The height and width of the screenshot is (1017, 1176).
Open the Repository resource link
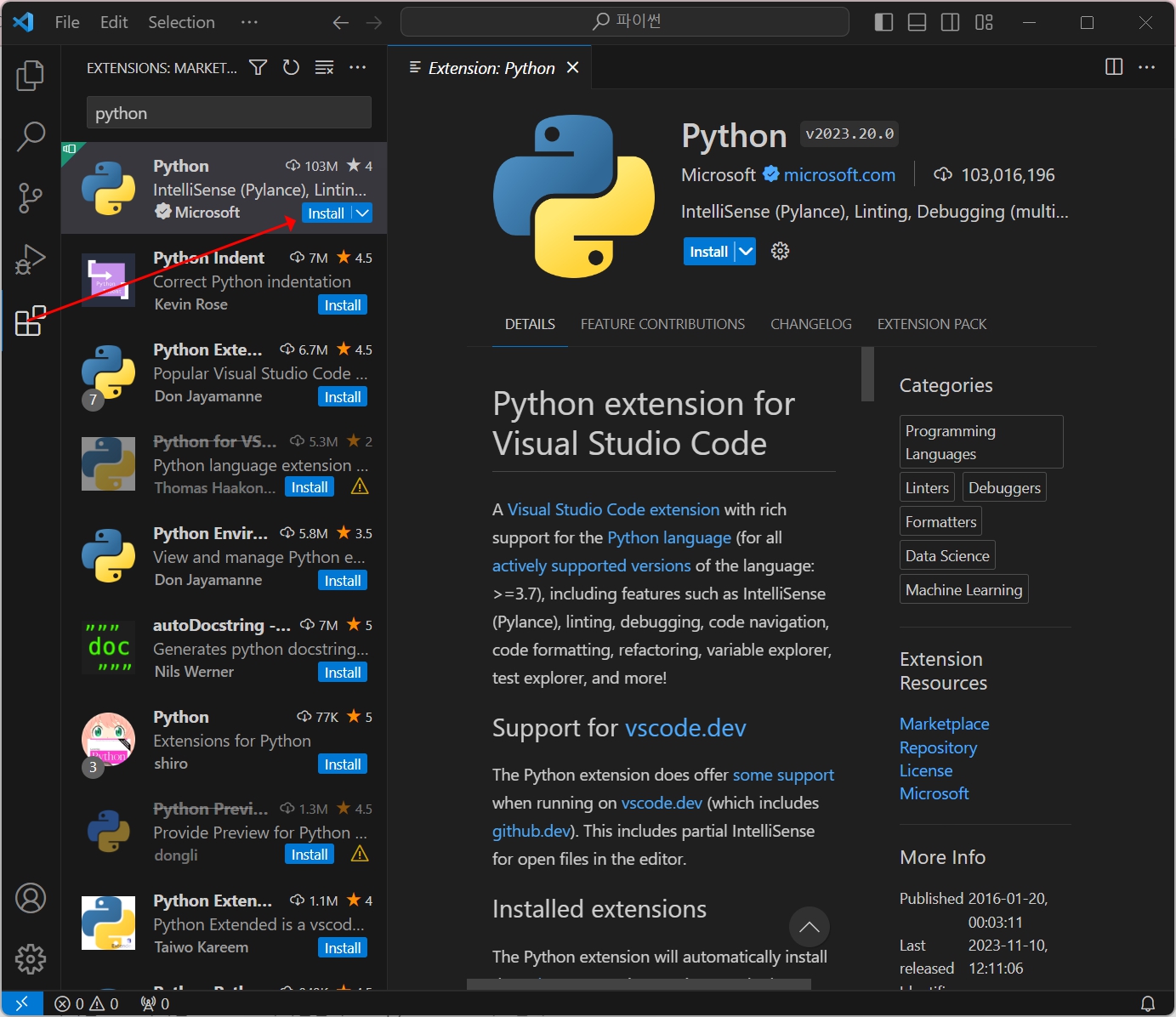pos(938,747)
